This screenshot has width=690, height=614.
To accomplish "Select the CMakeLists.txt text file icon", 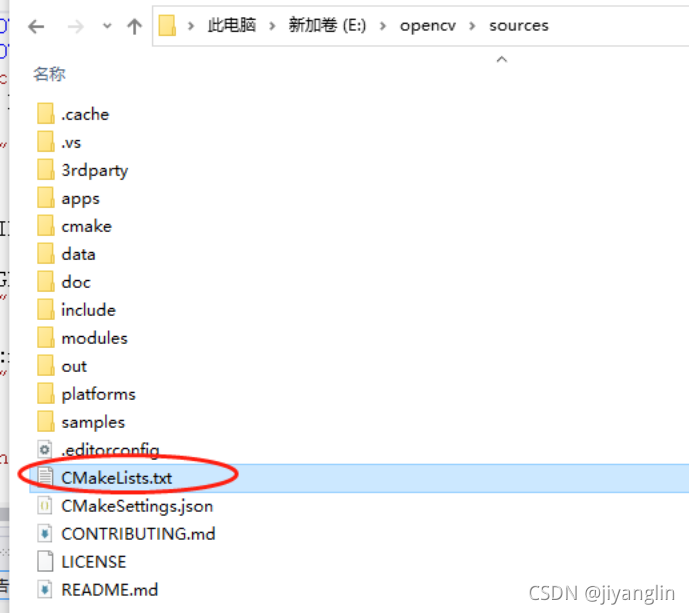I will 45,478.
